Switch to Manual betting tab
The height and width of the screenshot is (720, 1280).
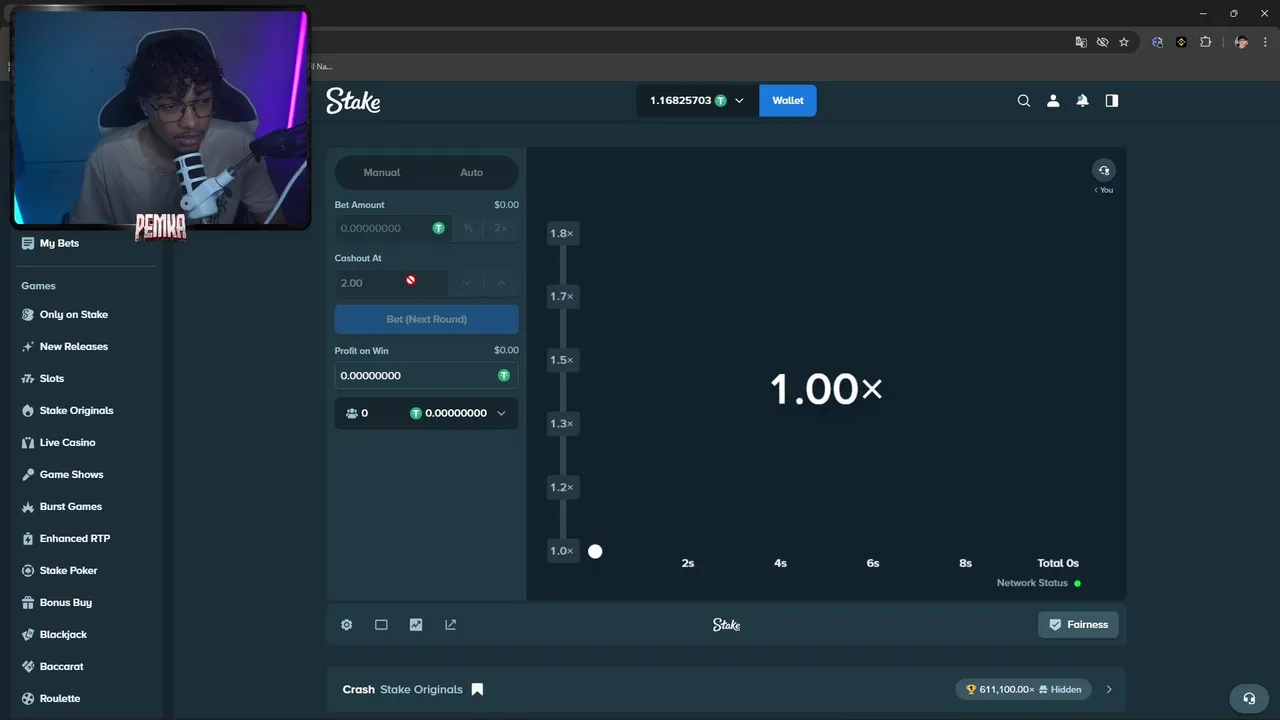[382, 172]
